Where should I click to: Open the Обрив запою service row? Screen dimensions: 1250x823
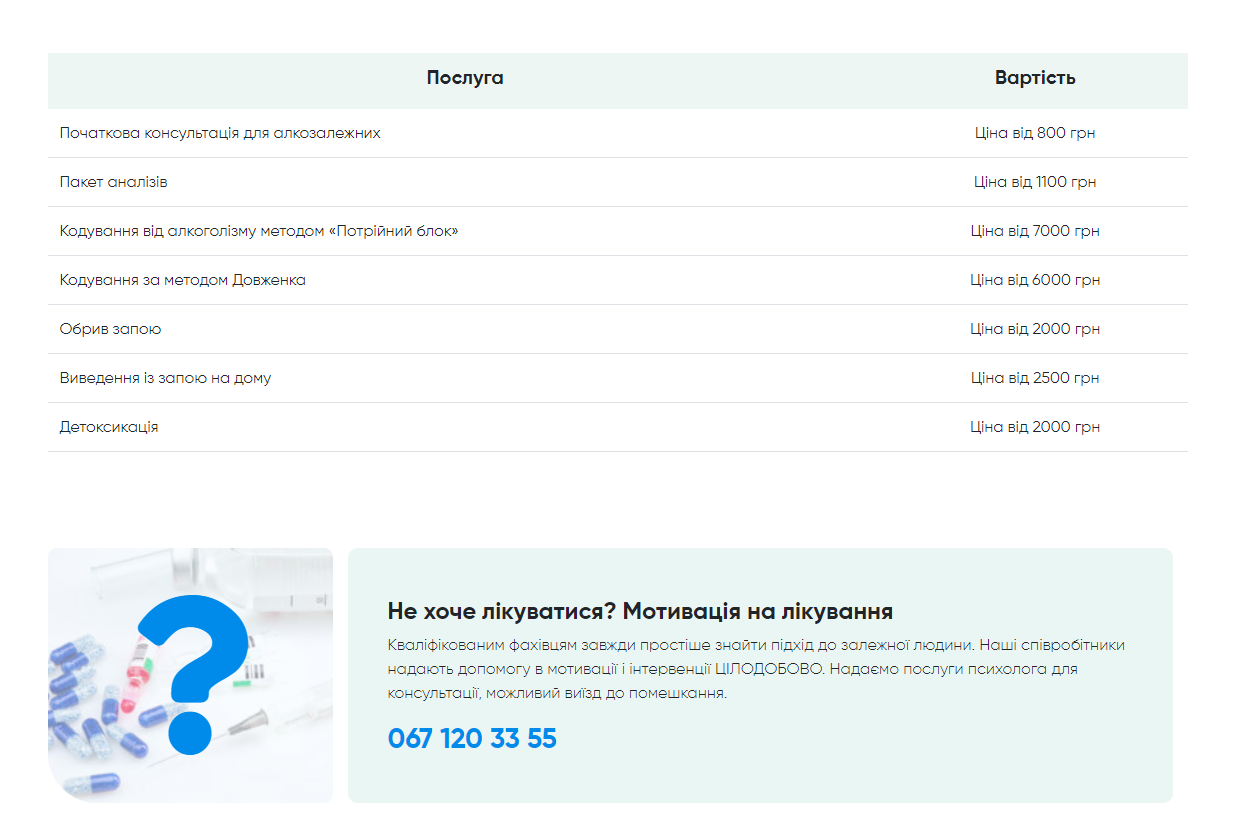click(108, 328)
